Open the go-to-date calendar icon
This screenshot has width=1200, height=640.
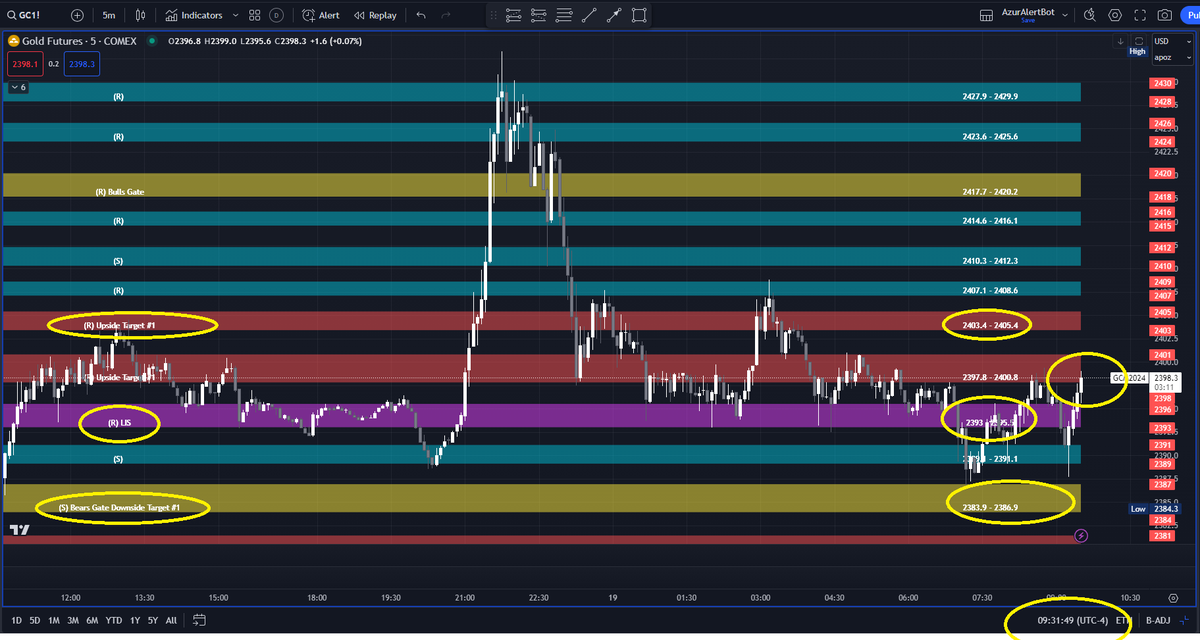point(199,620)
